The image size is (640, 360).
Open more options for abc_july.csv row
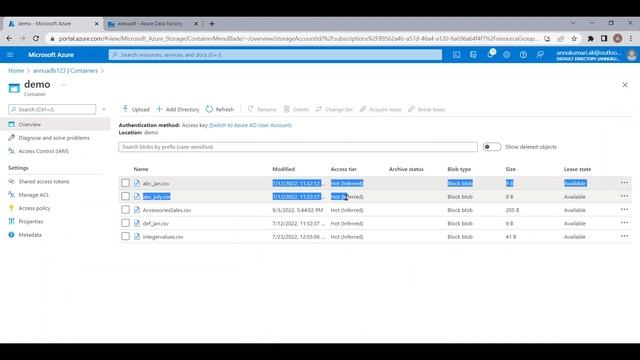(x=624, y=196)
